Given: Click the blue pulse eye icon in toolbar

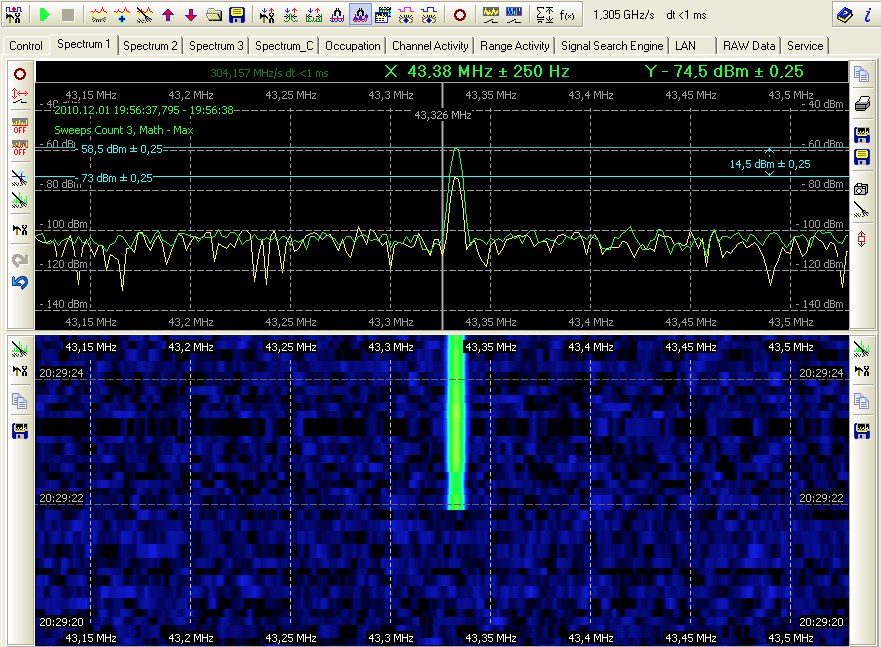Looking at the screenshot, I should click(x=429, y=15).
